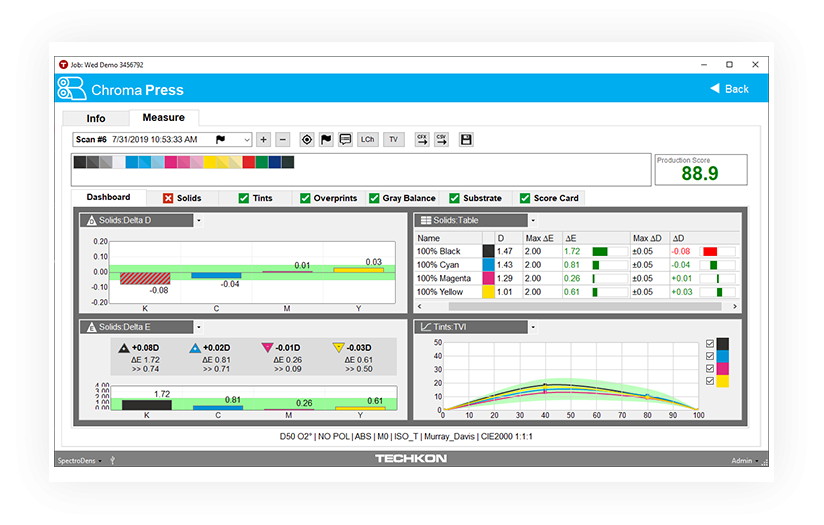Click the target measurement icon in toolbar
Screen dimensions: 824x525
click(307, 140)
